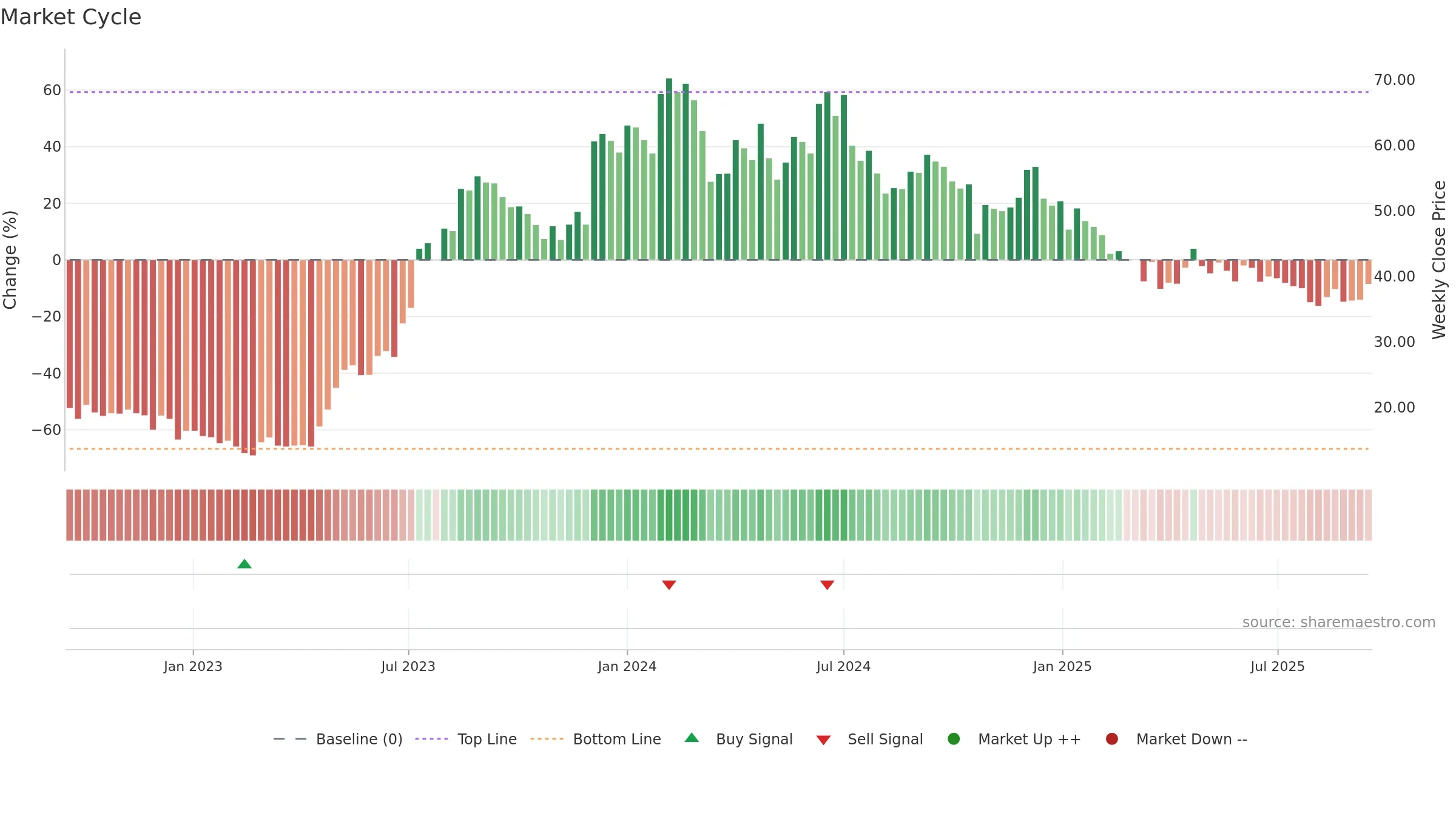Click the 40.00 price axis label
1456x819 pixels.
pyautogui.click(x=1394, y=277)
